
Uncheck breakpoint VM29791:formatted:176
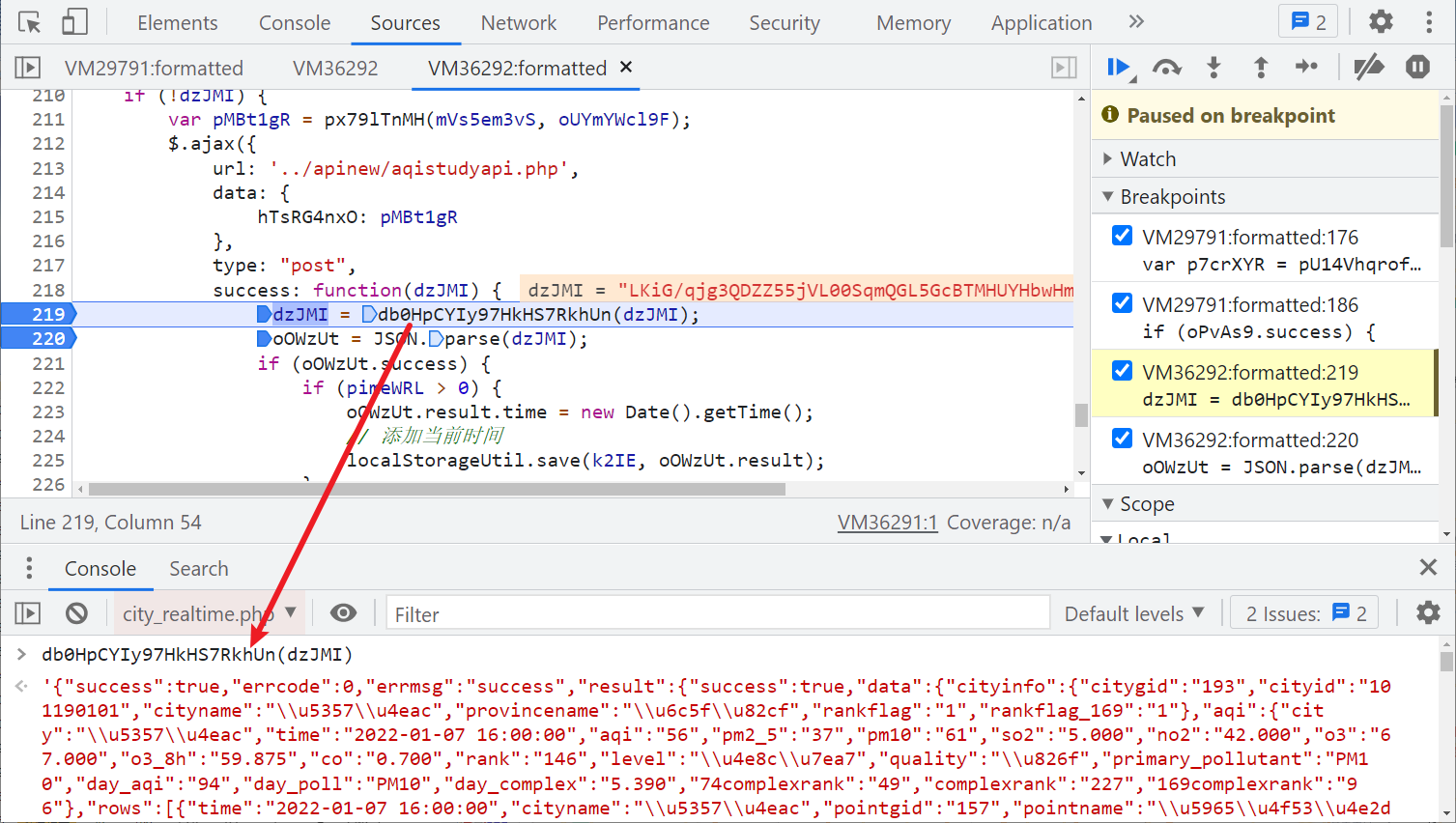coord(1122,236)
